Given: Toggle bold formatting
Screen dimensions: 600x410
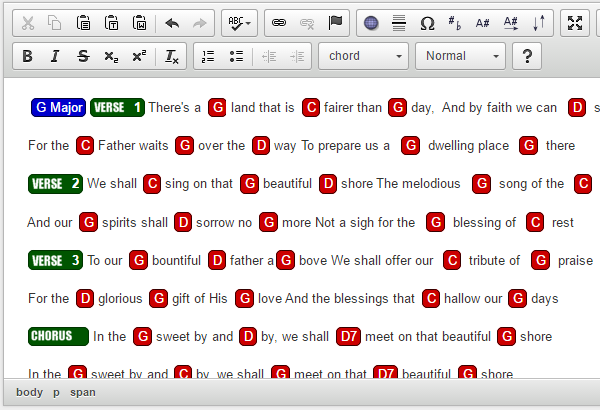Looking at the screenshot, I should coord(27,56).
